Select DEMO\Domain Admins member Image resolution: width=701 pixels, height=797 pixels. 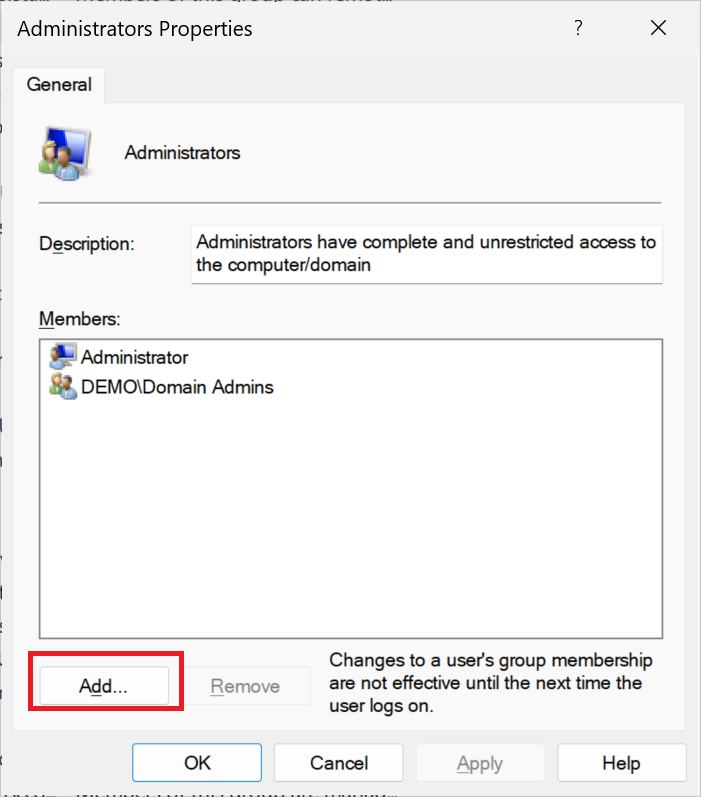click(177, 387)
